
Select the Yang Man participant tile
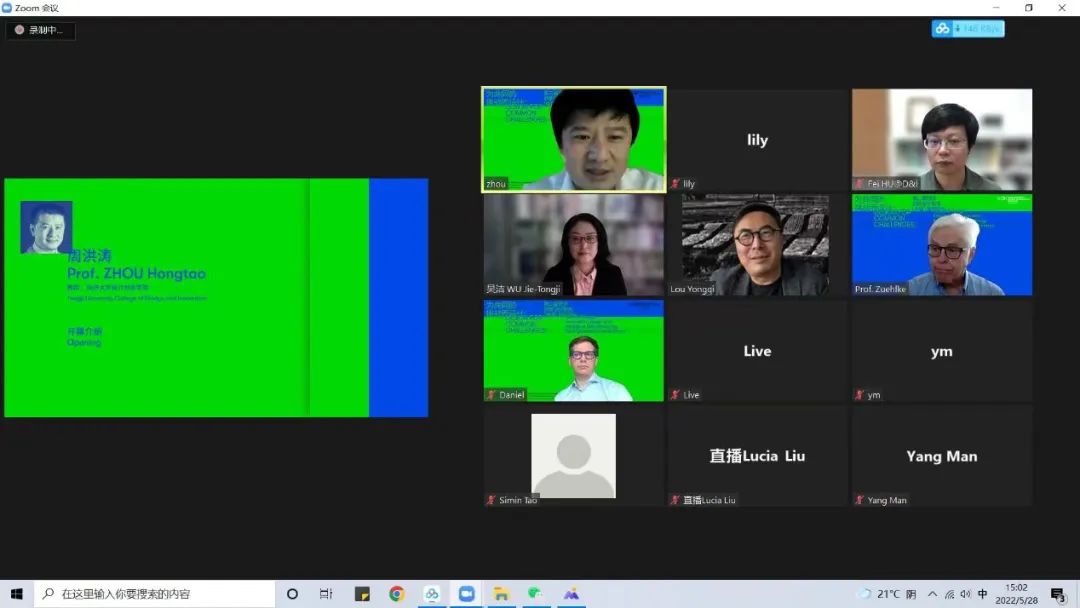pyautogui.click(x=941, y=456)
